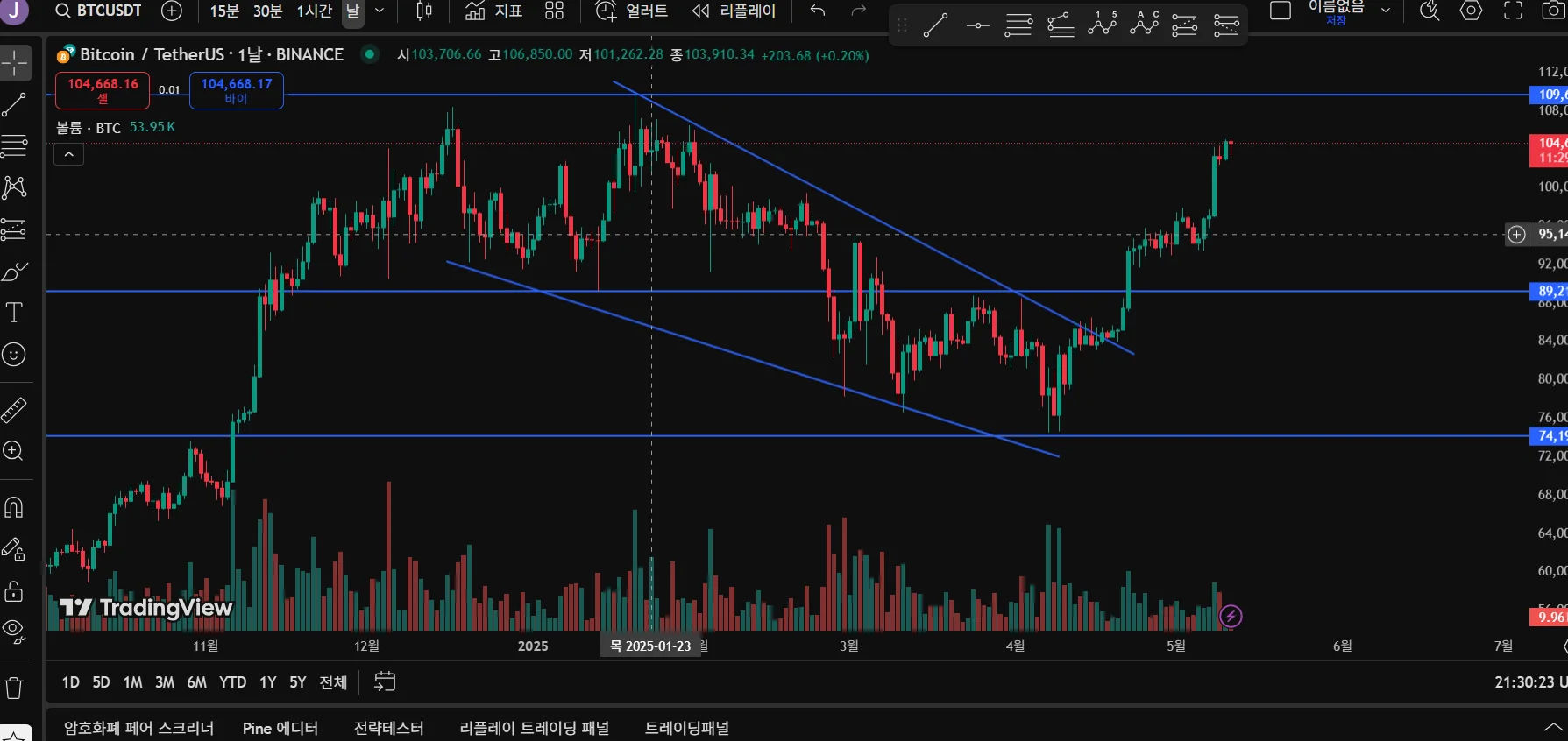Pick trend line in floating toolbar
Viewport: 1568px width, 741px height.
935,25
